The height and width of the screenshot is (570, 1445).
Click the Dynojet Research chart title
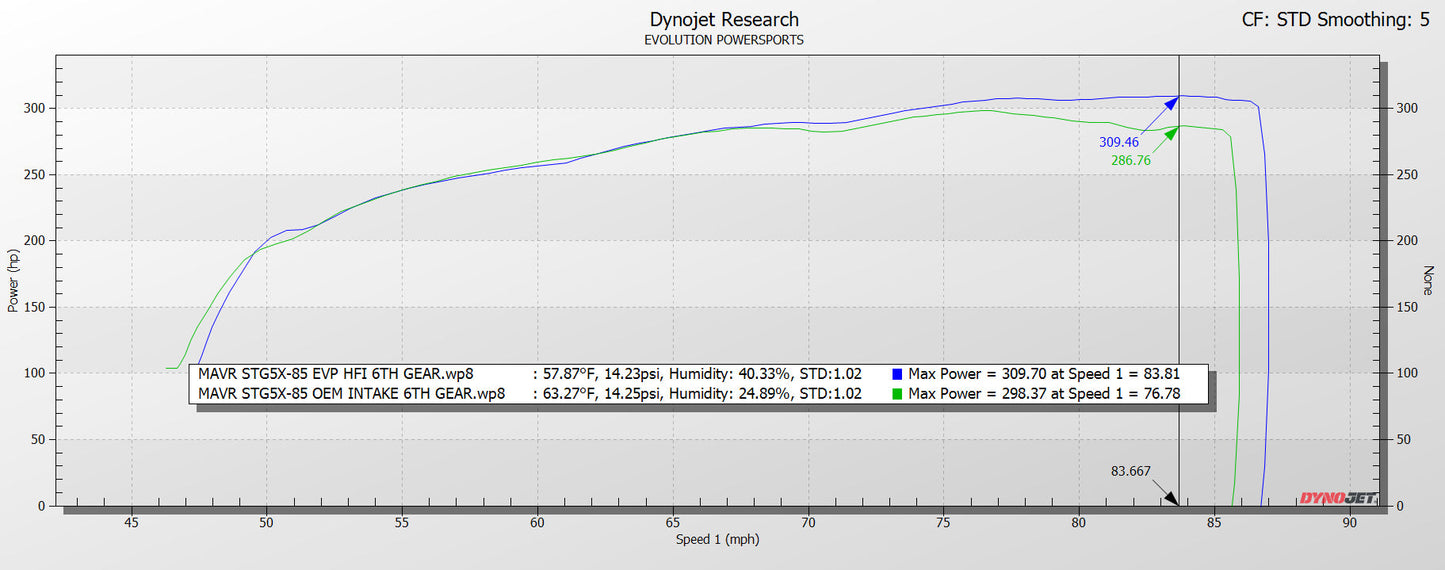click(x=724, y=19)
